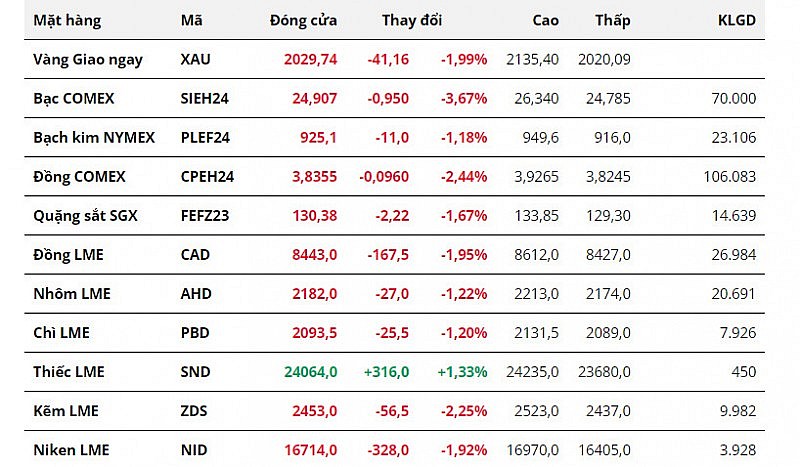800x467 pixels.
Task: Select the "Cao" column header
Action: (545, 20)
